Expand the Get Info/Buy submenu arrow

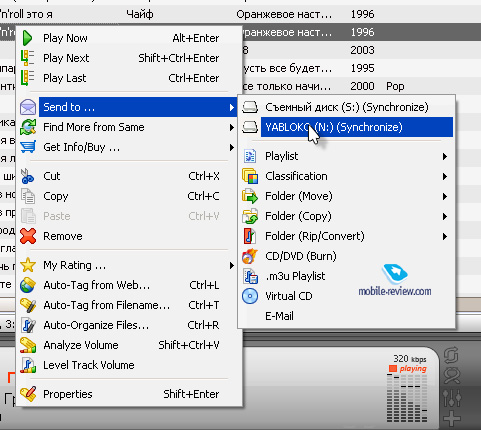pyautogui.click(x=232, y=147)
